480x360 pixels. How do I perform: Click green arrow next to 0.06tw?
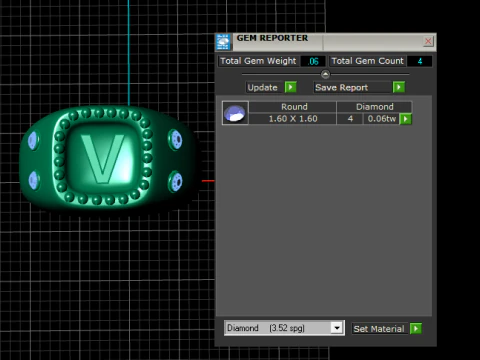click(405, 119)
